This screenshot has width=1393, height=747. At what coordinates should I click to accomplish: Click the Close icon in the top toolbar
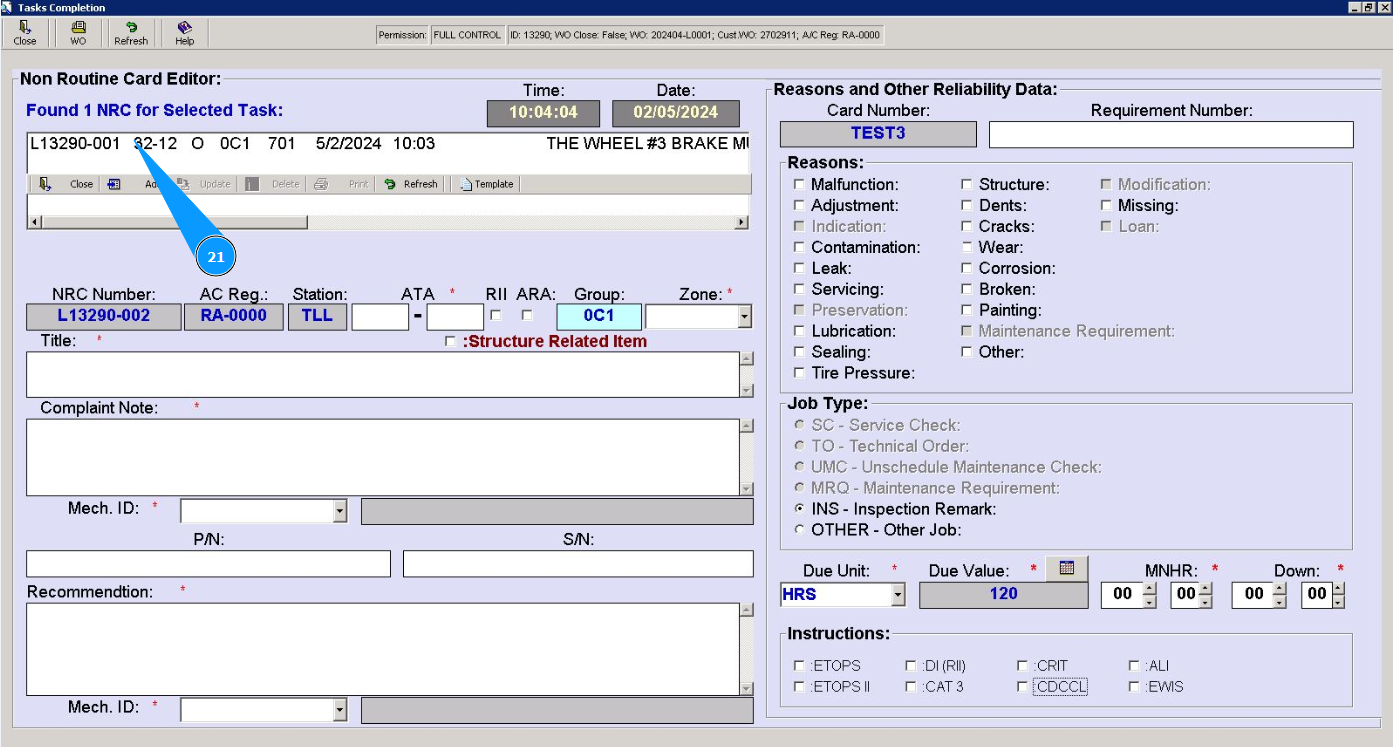pyautogui.click(x=25, y=33)
